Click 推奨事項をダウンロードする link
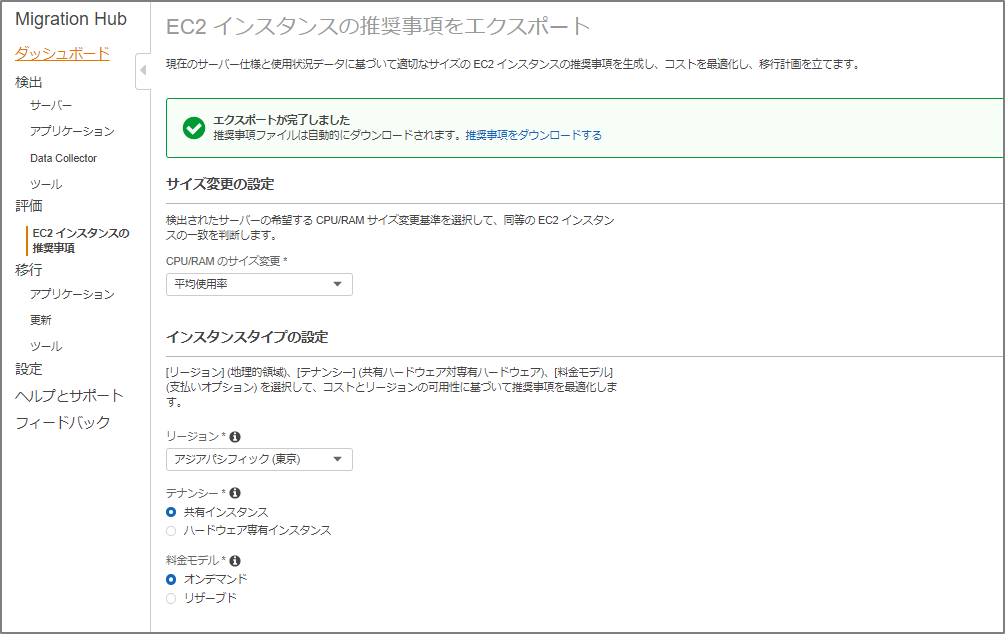 tap(533, 135)
